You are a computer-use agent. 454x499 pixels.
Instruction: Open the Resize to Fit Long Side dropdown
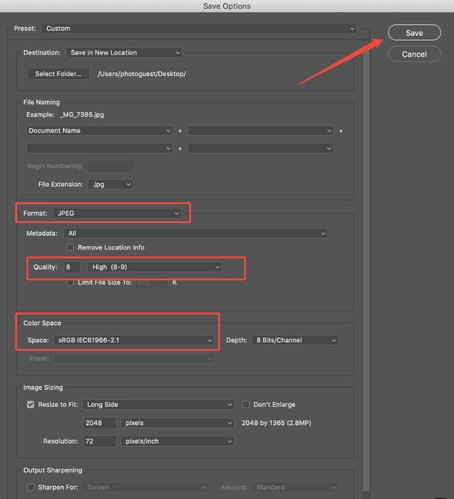[x=158, y=404]
